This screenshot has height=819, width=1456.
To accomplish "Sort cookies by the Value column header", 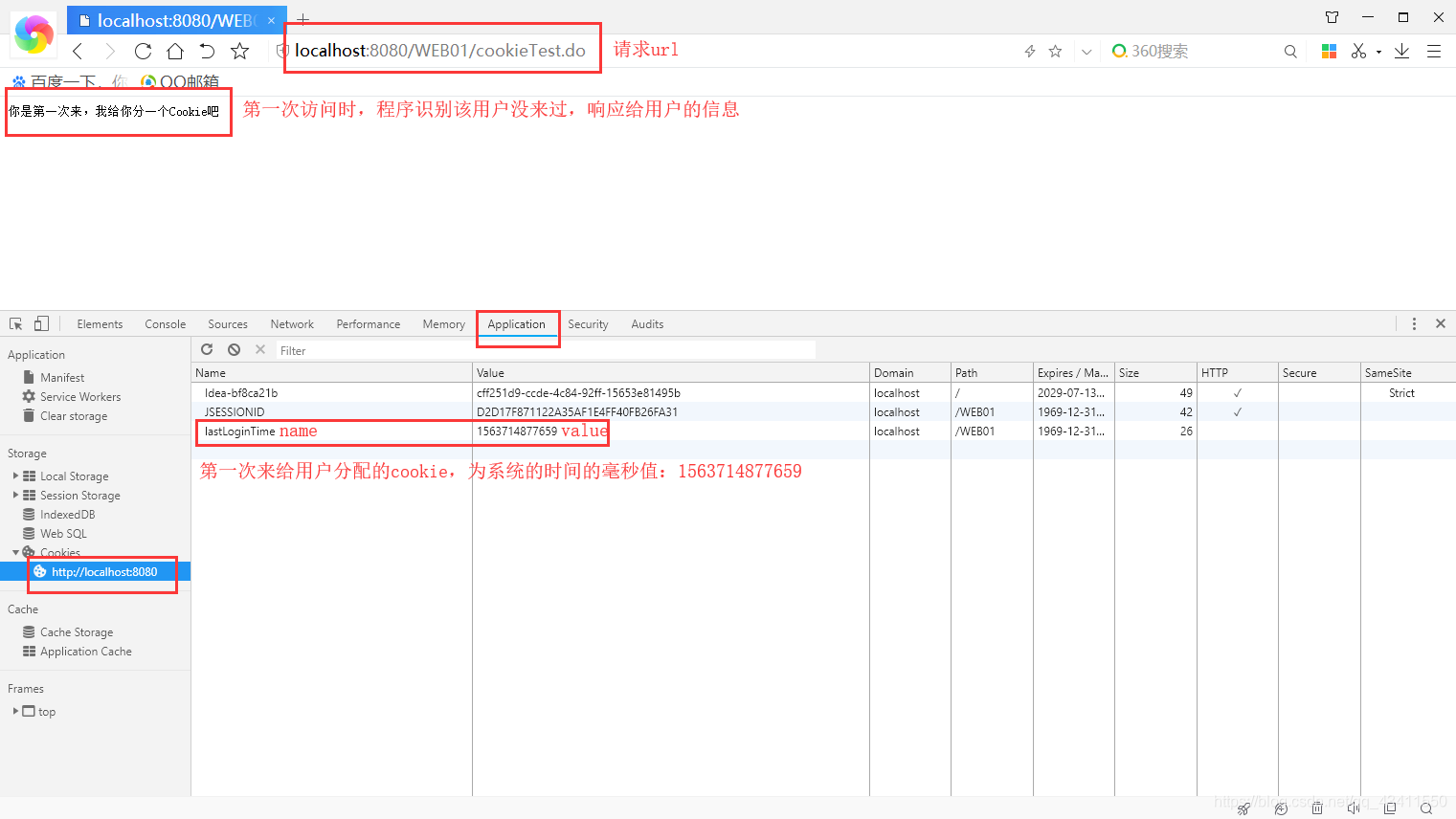I will (671, 373).
